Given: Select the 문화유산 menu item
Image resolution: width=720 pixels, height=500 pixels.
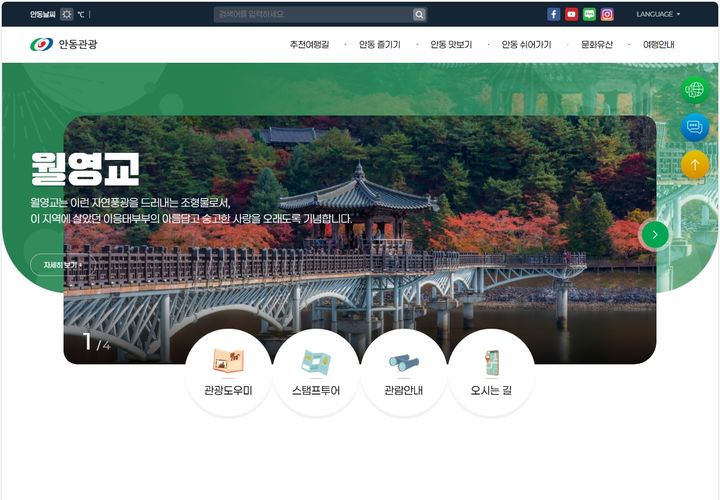Looking at the screenshot, I should [x=598, y=45].
